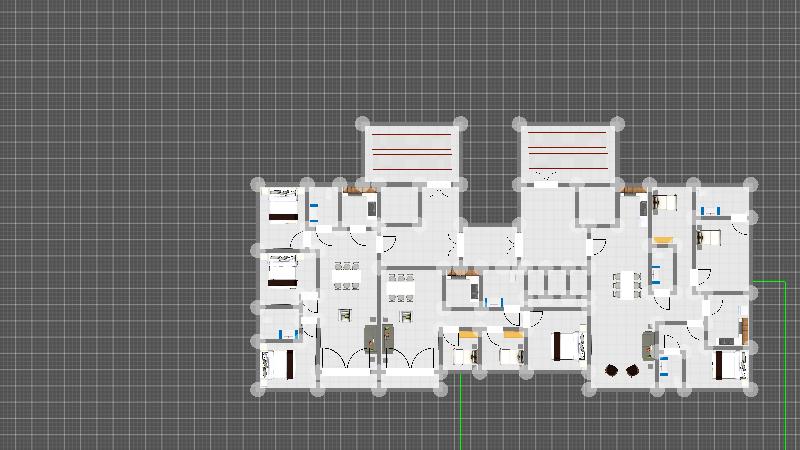The width and height of the screenshot is (800, 450).
Task: Select the bed in bottom-center bedroom
Action: coord(566,346)
